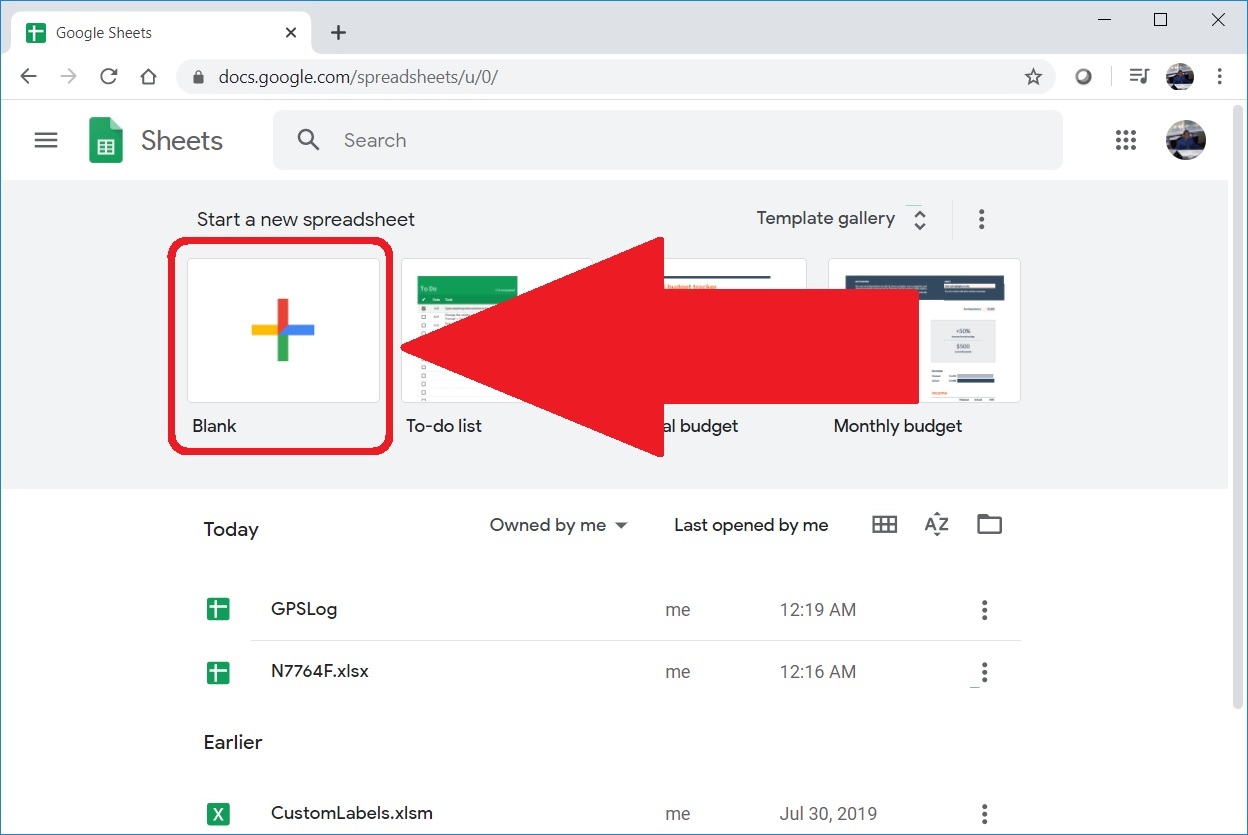The height and width of the screenshot is (835, 1248).
Task: Create a Blank spreadsheet
Action: [x=283, y=331]
